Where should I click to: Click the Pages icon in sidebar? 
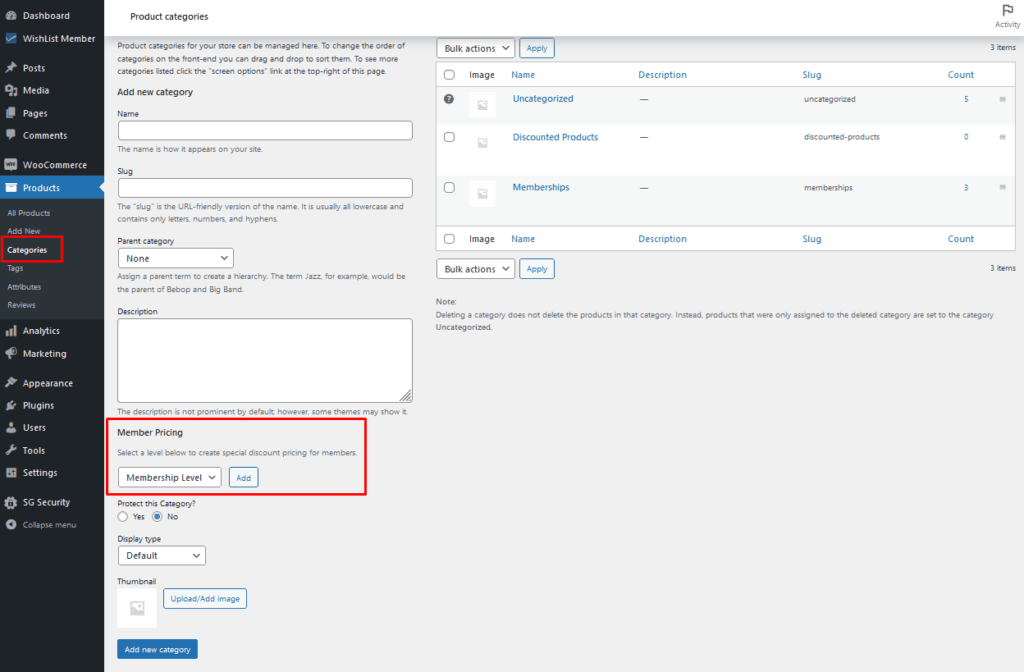[11, 112]
